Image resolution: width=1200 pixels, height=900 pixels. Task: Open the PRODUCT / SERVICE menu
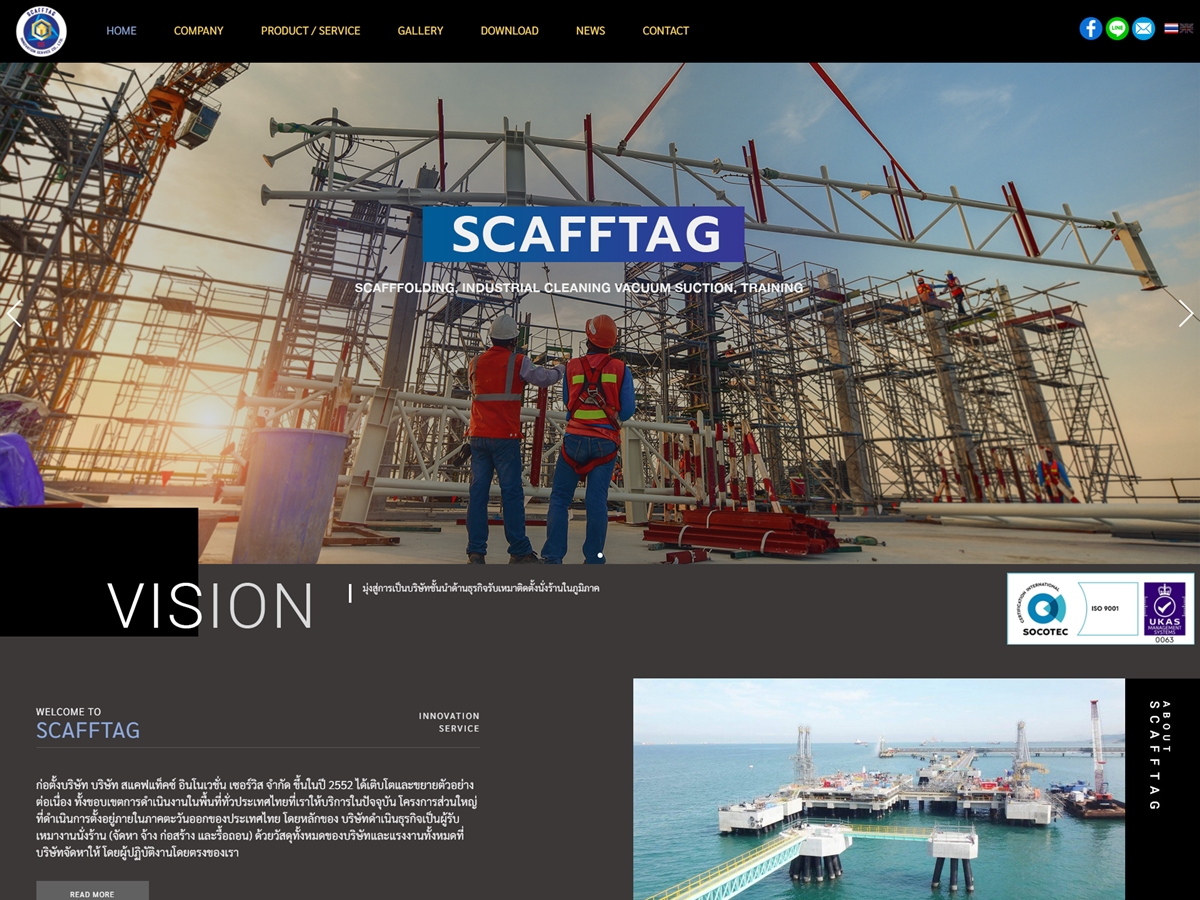click(310, 31)
